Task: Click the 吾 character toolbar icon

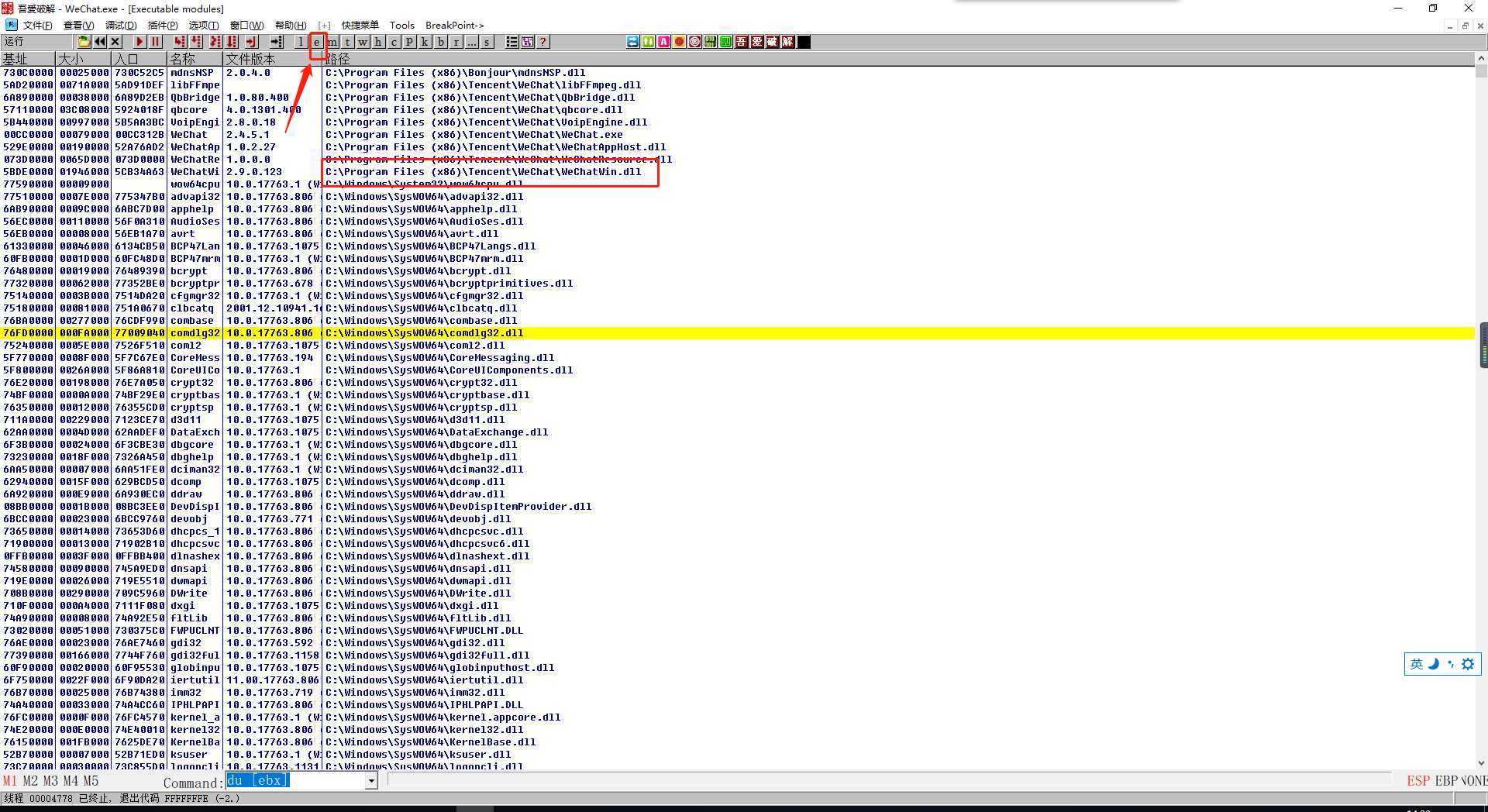Action: [742, 42]
